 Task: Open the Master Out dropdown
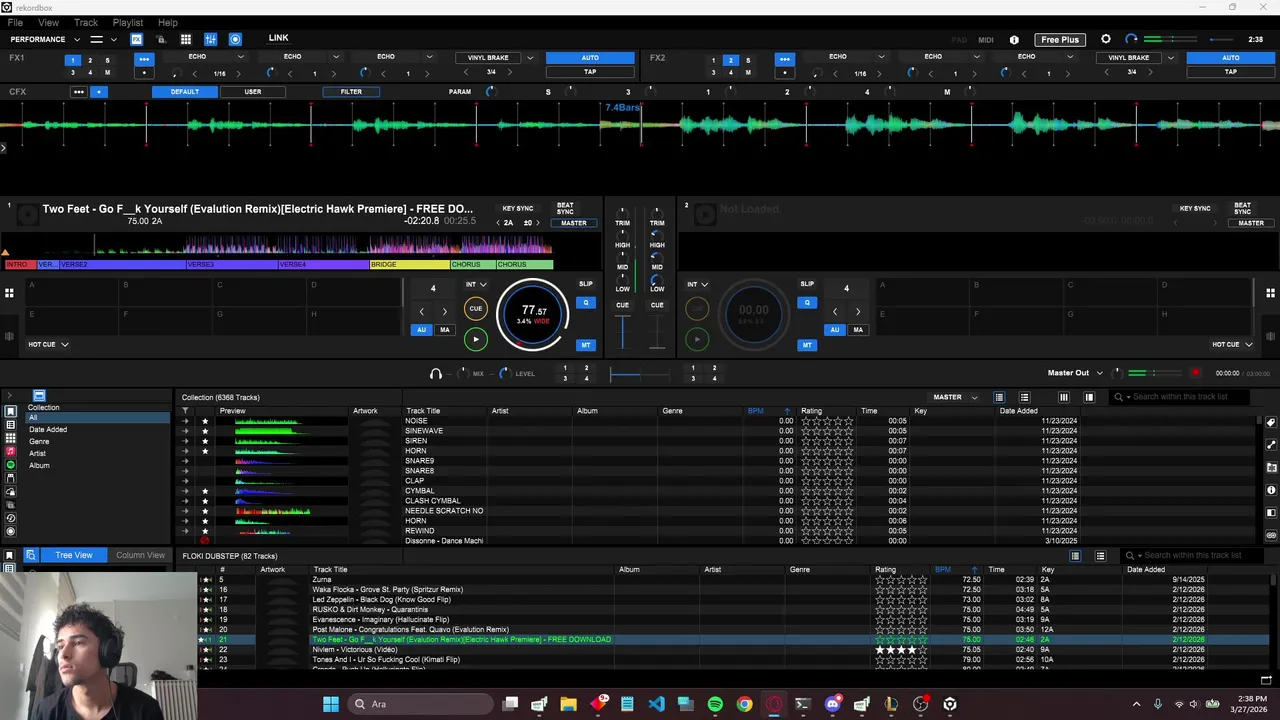[x=1075, y=373]
